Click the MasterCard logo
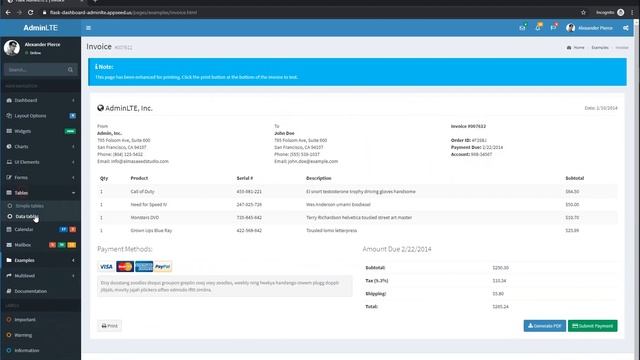640x360 pixels. click(125, 267)
